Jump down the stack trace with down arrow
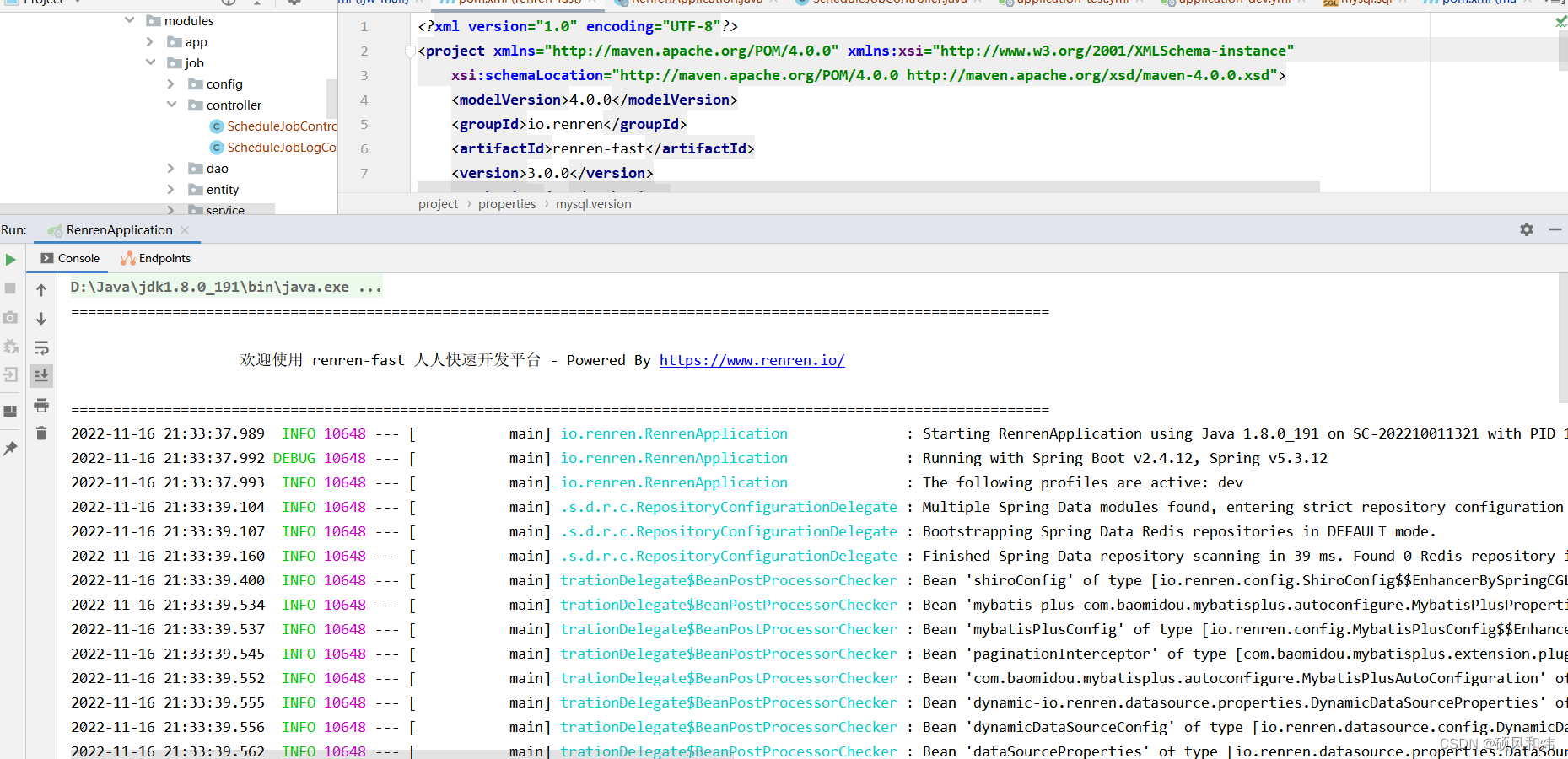The image size is (1568, 759). 41,319
